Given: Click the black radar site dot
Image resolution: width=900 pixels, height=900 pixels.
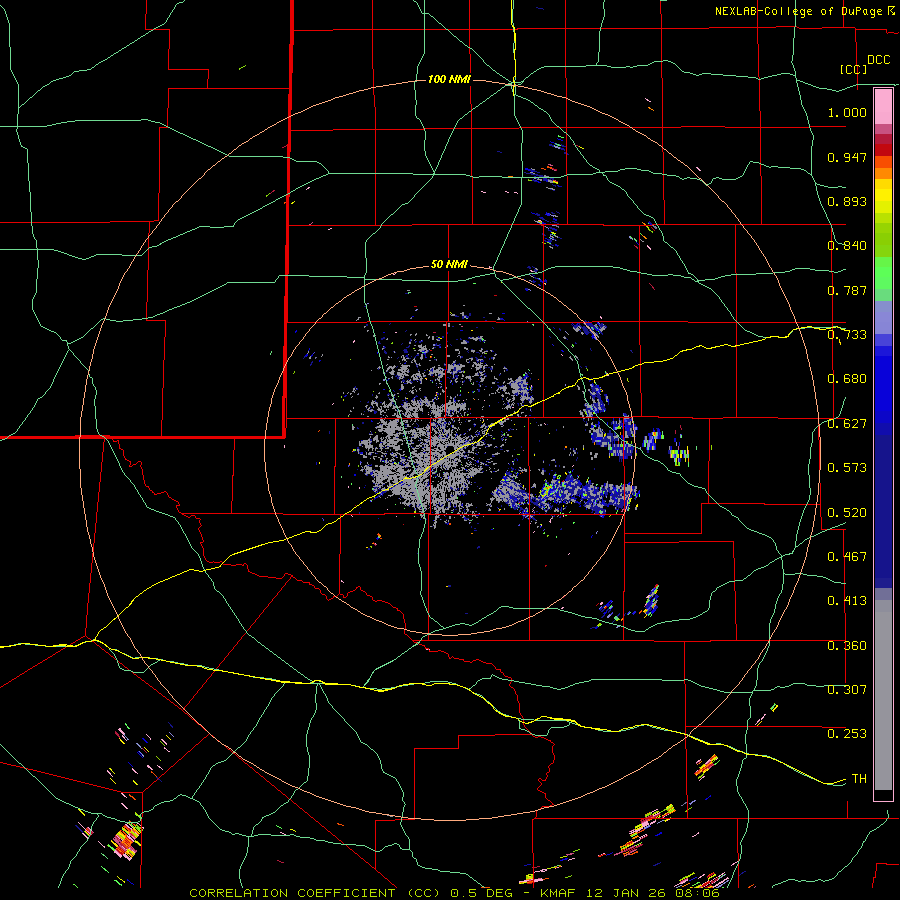Looking at the screenshot, I should click(x=451, y=448).
